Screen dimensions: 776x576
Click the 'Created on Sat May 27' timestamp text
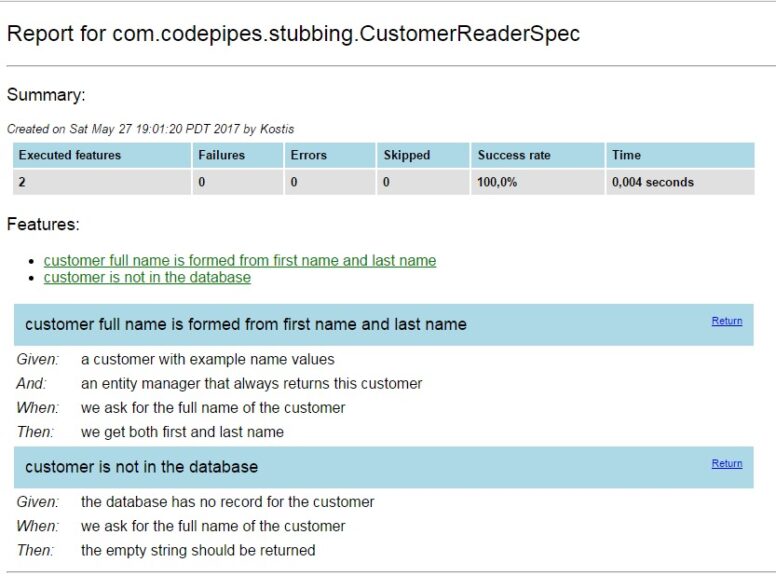(150, 129)
